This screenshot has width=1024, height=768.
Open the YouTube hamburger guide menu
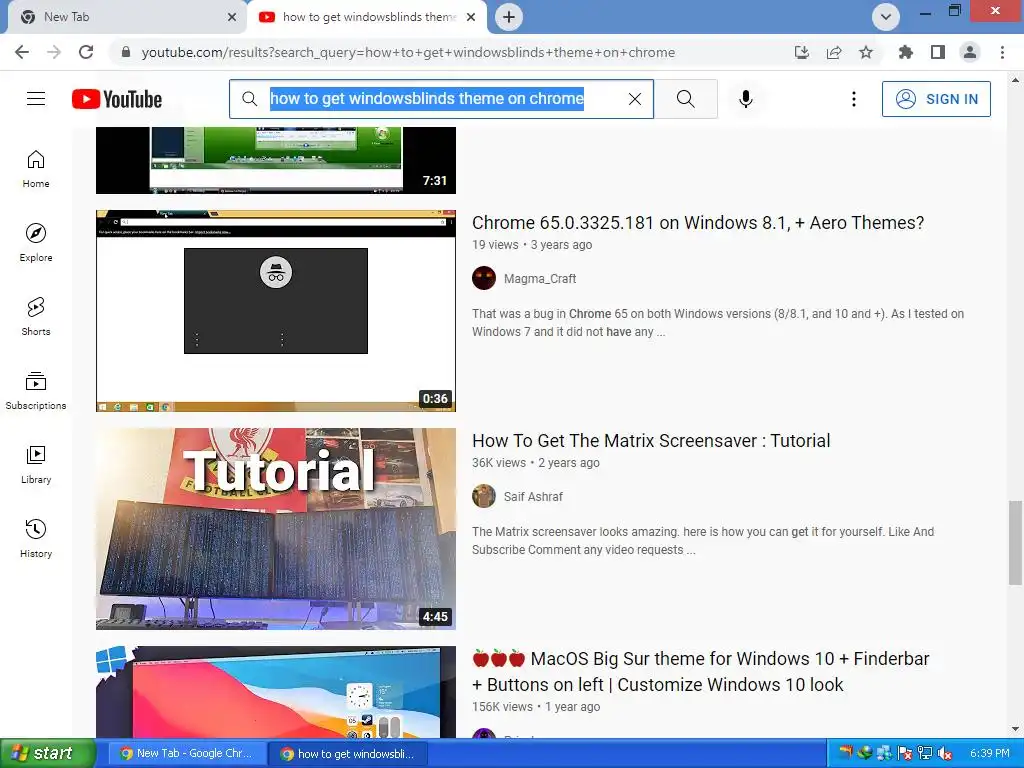click(36, 99)
